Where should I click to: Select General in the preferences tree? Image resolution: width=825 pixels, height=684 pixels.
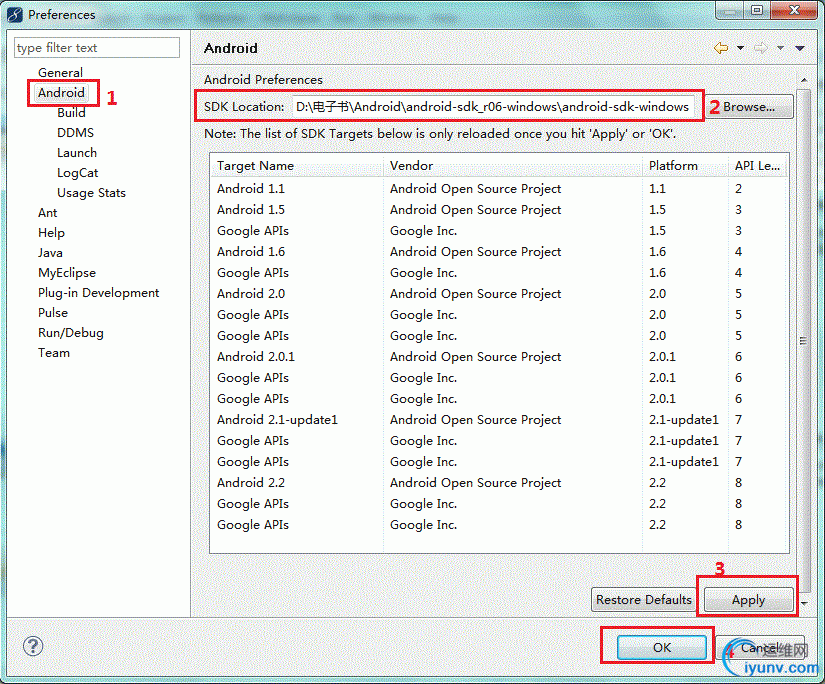pyautogui.click(x=60, y=73)
